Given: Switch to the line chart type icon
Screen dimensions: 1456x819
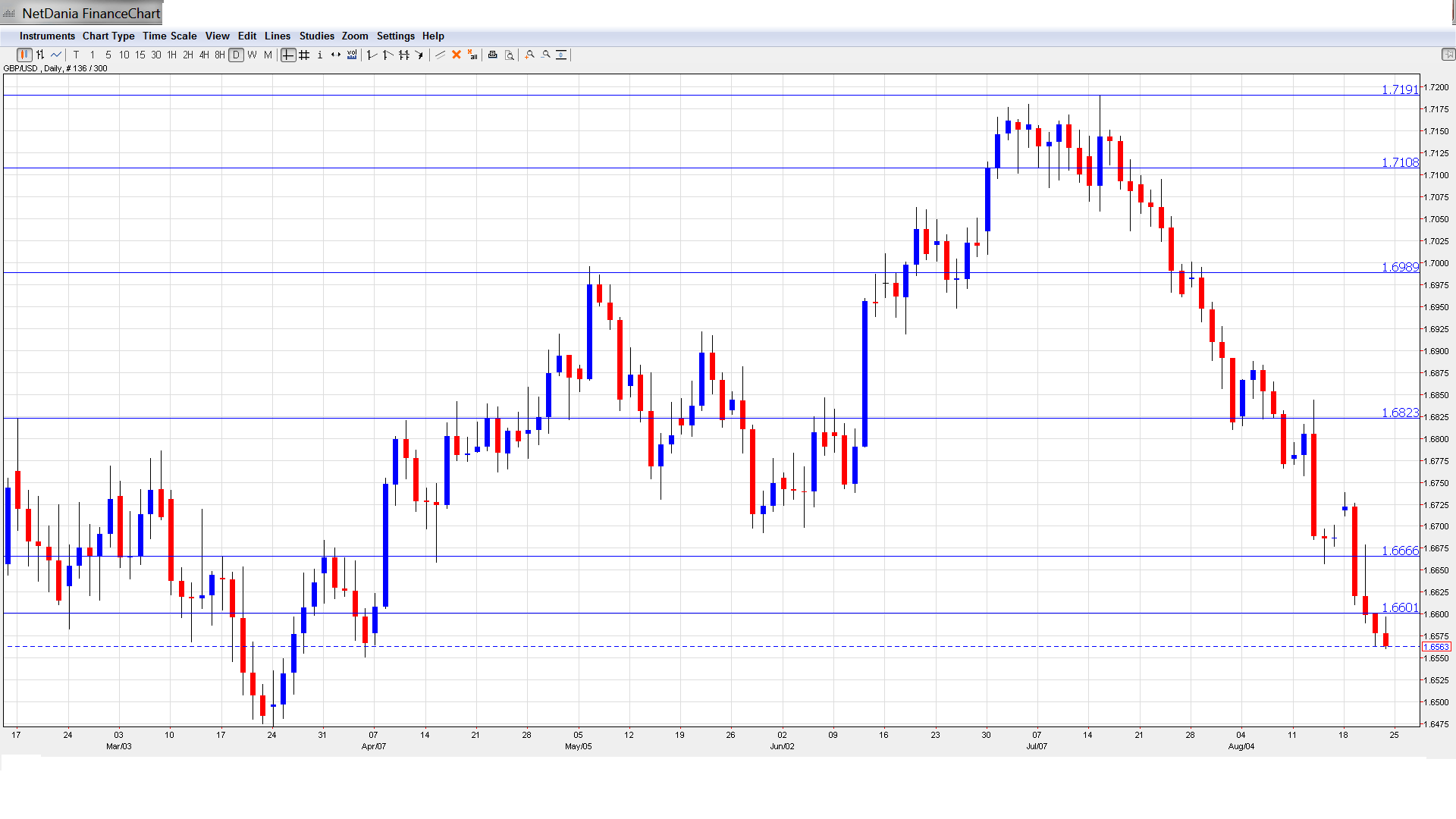Looking at the screenshot, I should 56,55.
